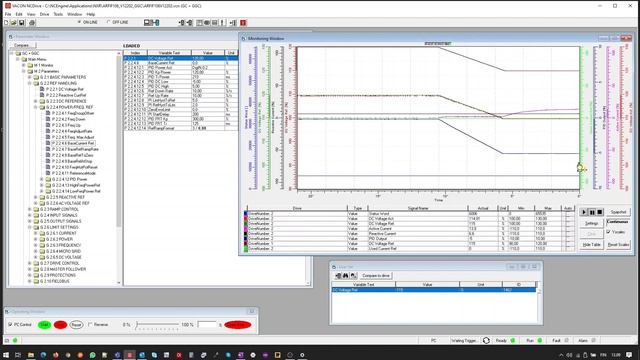This screenshot has height=360, width=640.
Task: Click the Used Current Ref row color swatch
Action: [x=246, y=248]
